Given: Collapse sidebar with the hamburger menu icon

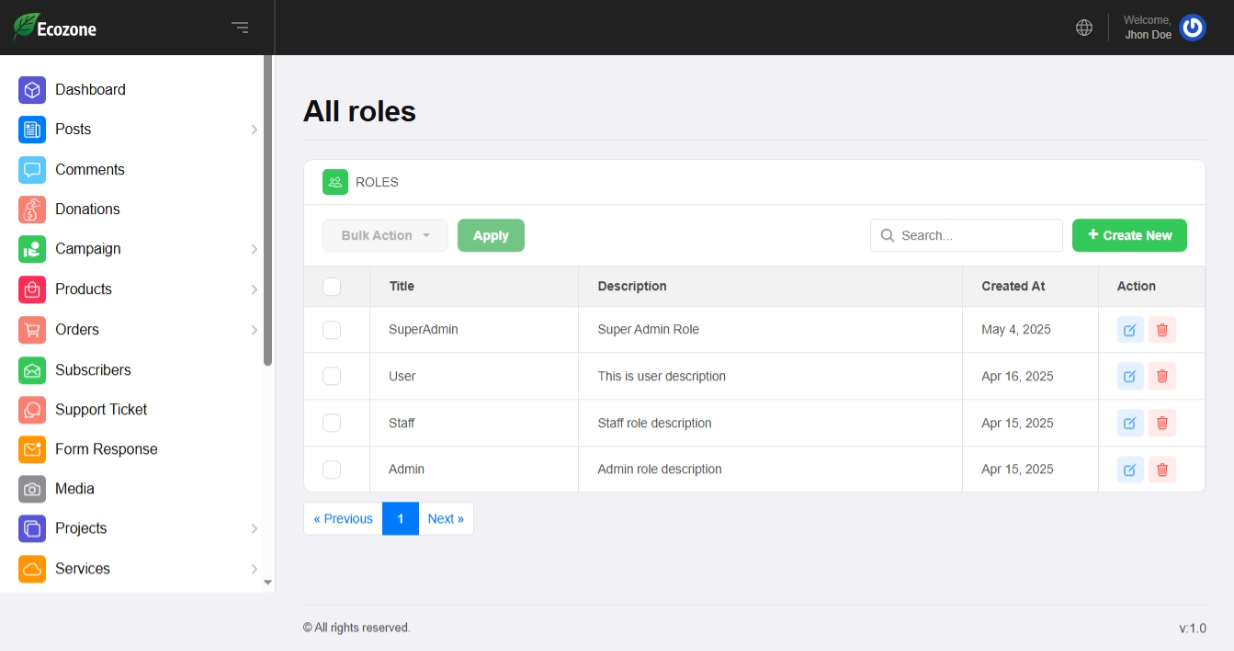Looking at the screenshot, I should pyautogui.click(x=240, y=28).
